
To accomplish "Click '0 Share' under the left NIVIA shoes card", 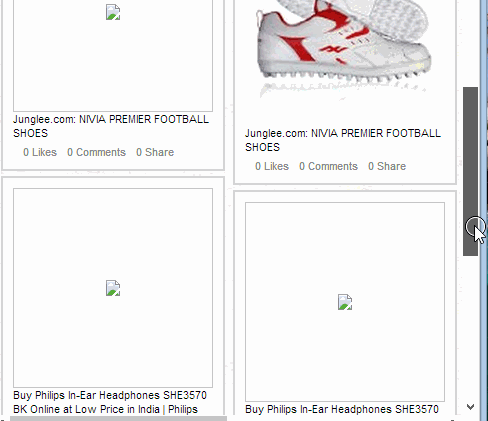I will point(155,152).
